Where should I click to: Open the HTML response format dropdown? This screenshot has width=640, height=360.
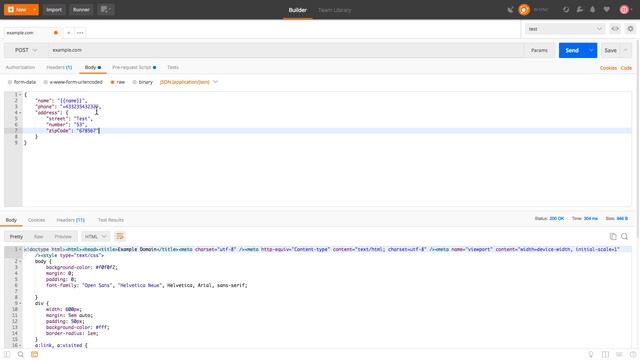coord(96,237)
